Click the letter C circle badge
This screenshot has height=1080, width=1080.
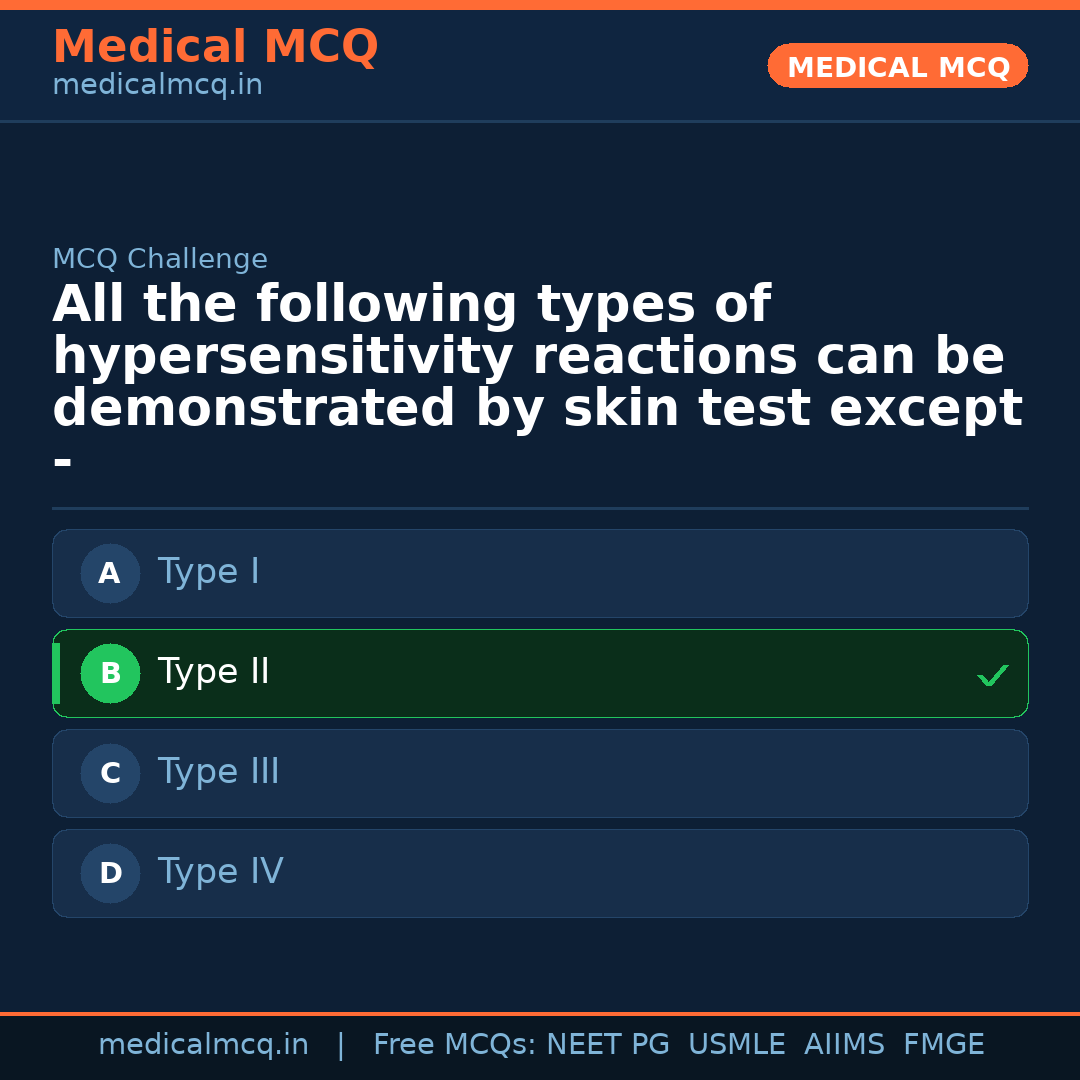click(110, 774)
